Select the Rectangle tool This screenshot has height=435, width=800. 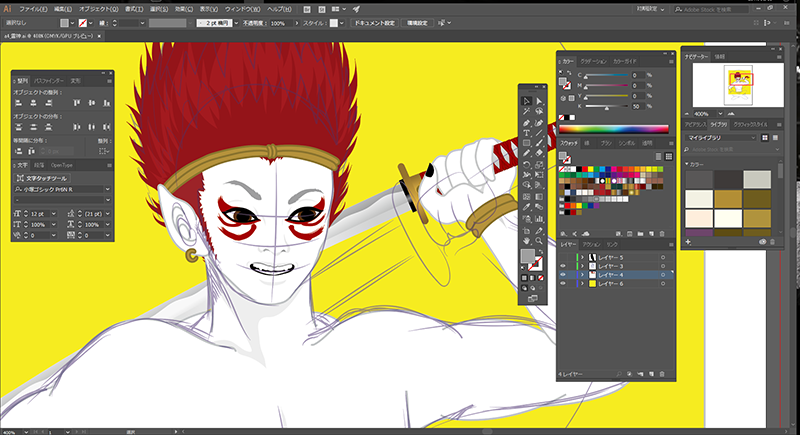click(x=527, y=143)
